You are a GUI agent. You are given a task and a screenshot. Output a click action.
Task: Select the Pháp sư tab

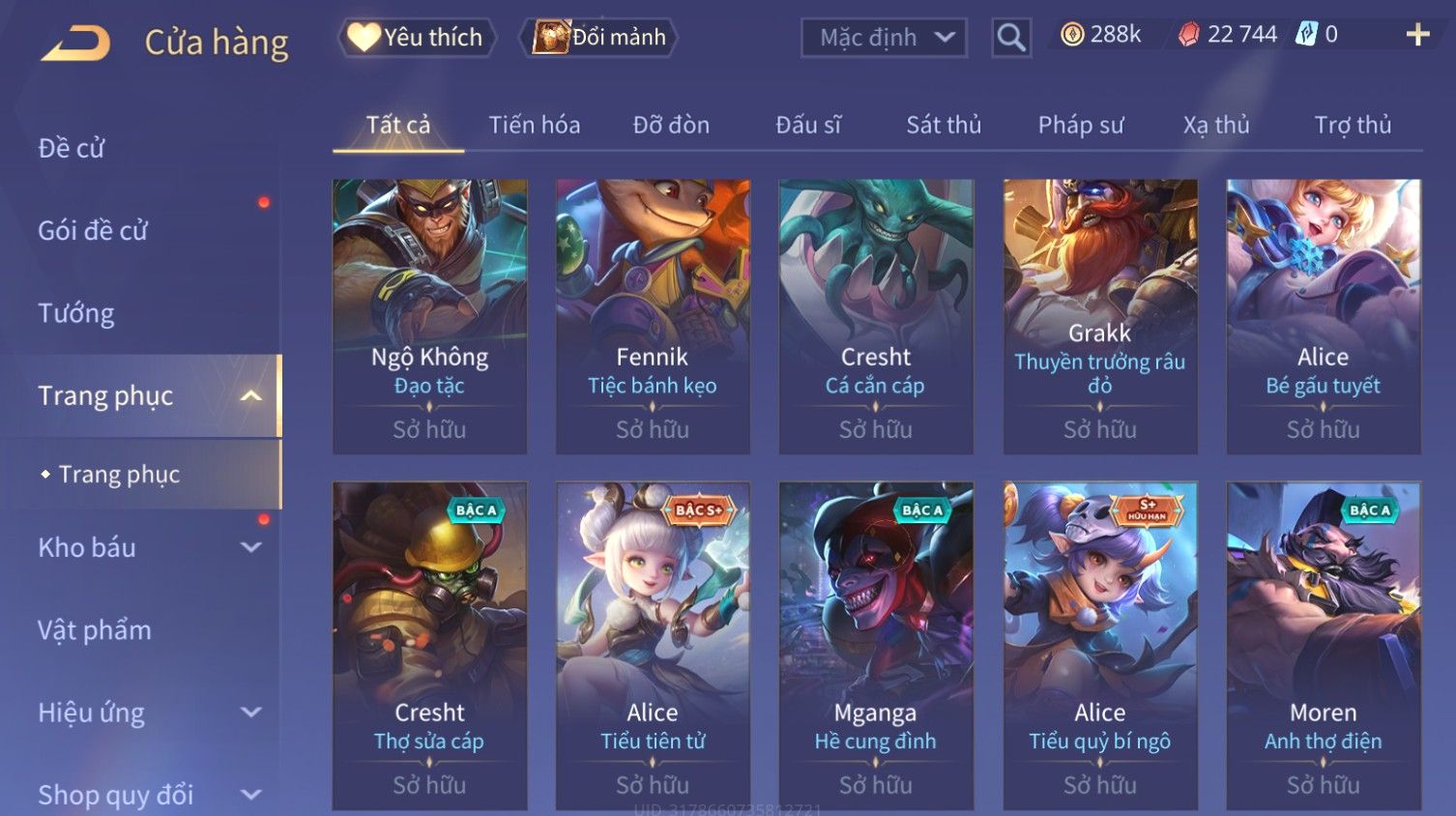[x=1081, y=125]
